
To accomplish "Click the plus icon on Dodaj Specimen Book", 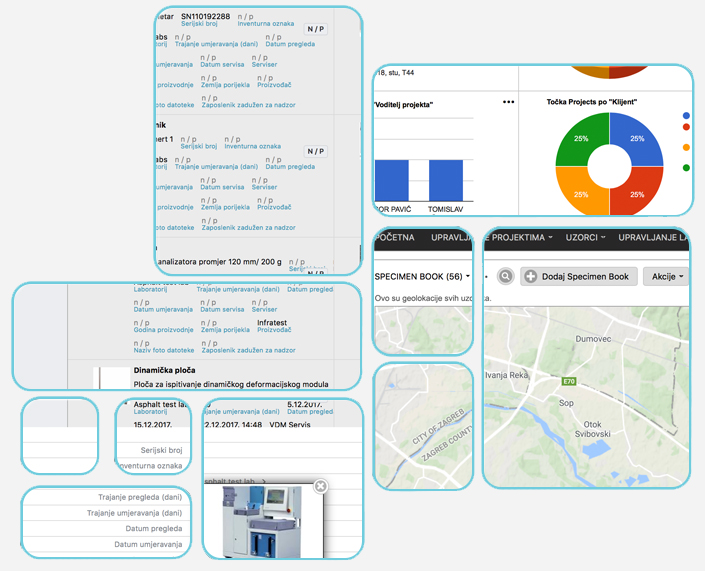I will (x=531, y=276).
